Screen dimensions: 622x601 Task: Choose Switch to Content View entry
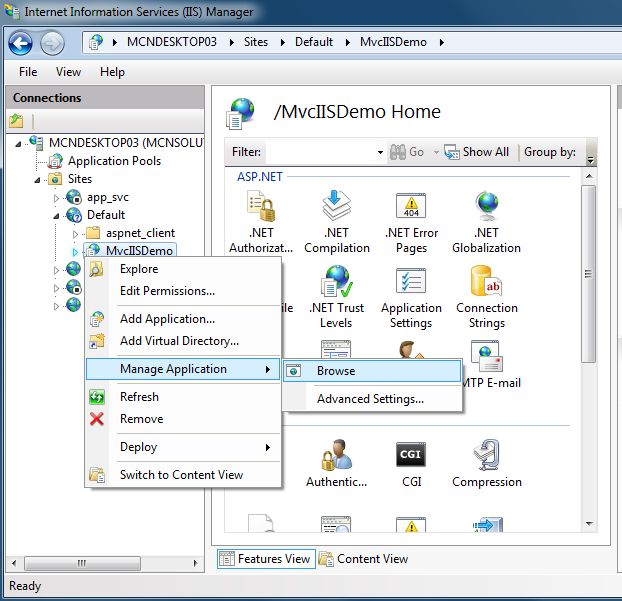point(183,475)
